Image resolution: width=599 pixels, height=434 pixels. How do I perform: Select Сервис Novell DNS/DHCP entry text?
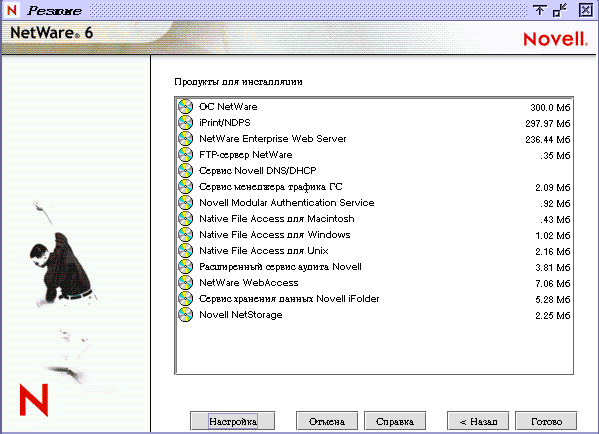pyautogui.click(x=258, y=171)
